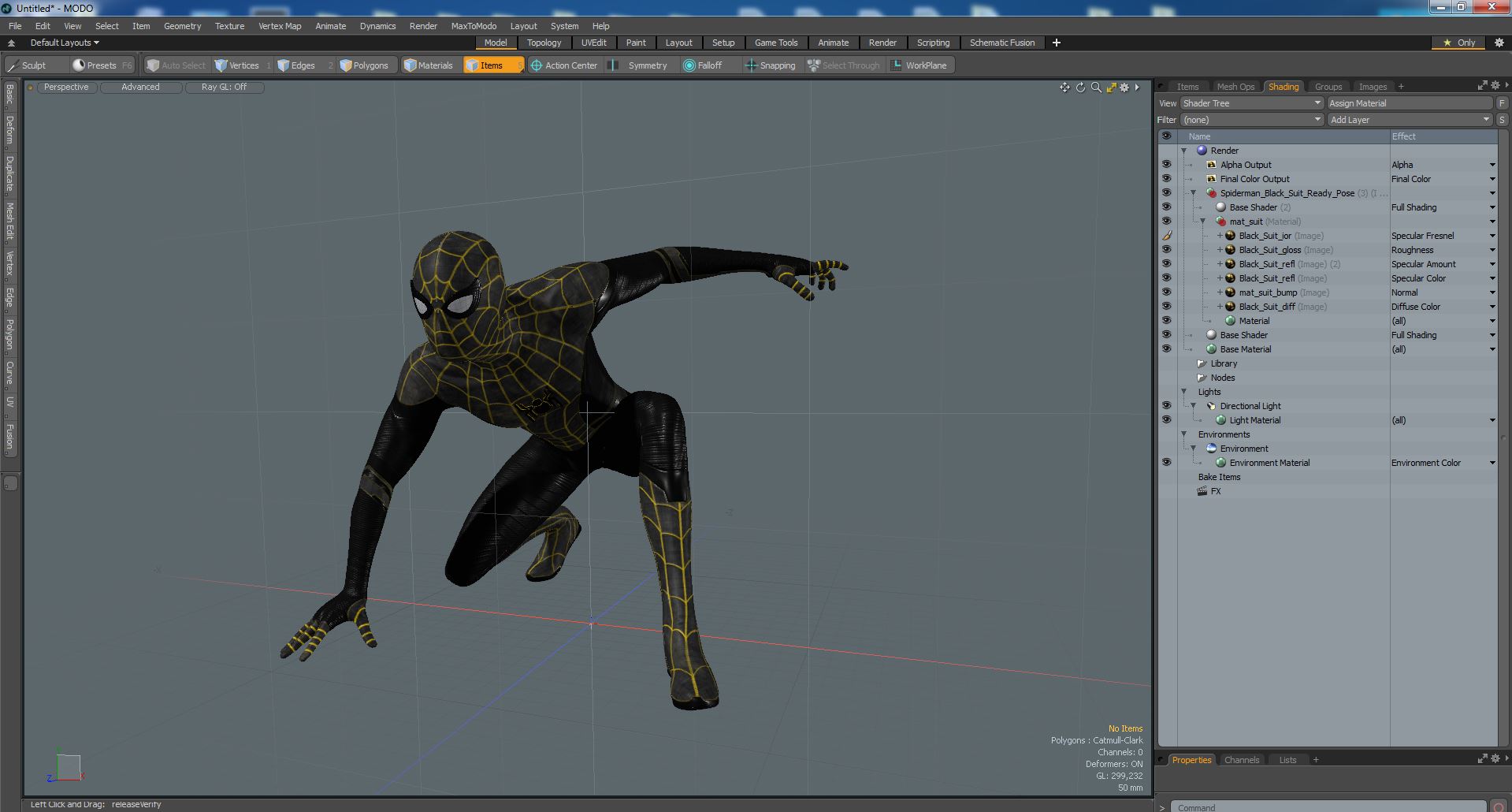The image size is (1512, 812).
Task: Click the viewport rotate control icon
Action: [x=1080, y=88]
